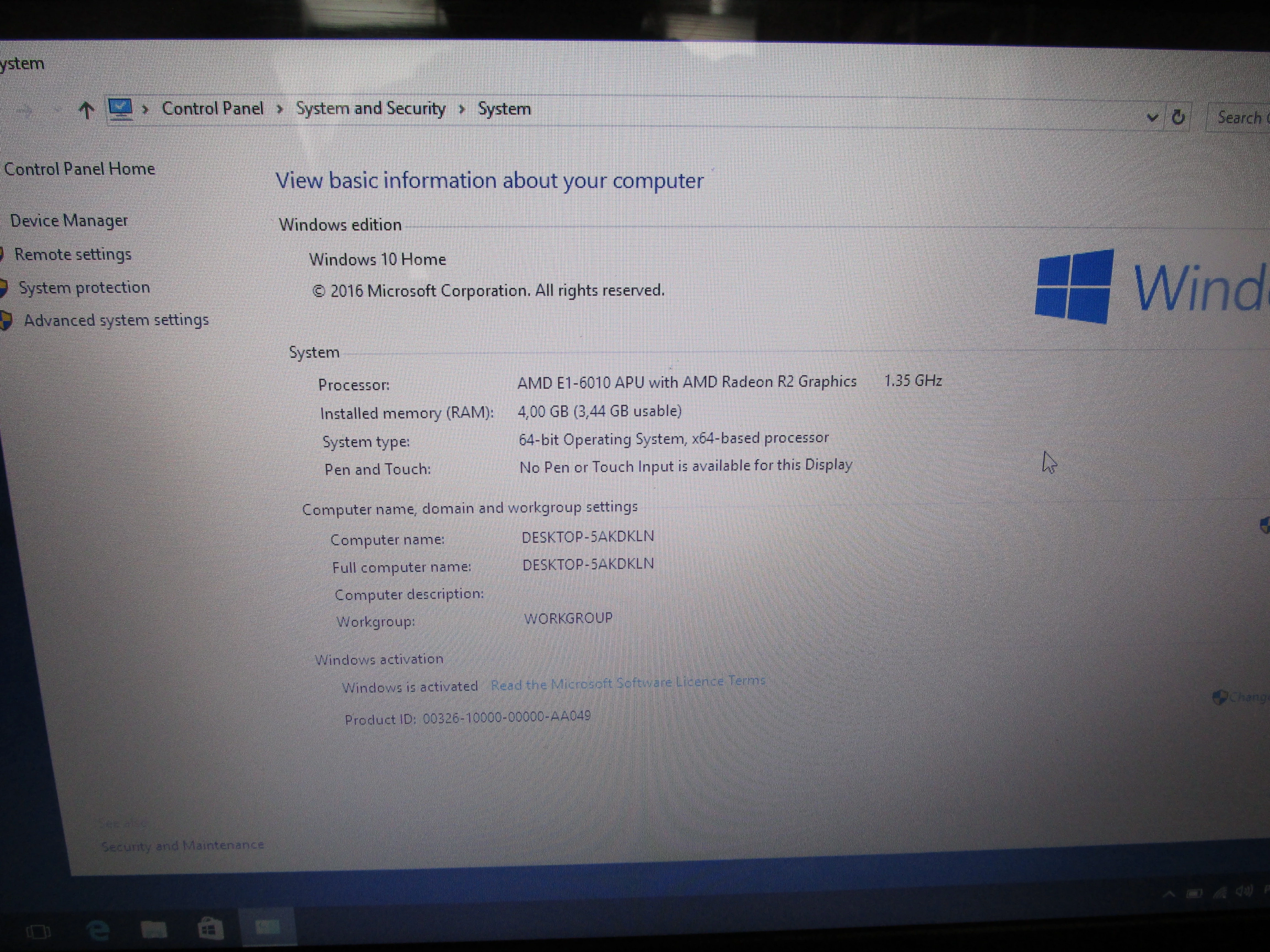Screen dimensions: 1270x952
Task: Click Computer name value DESKTOP-5AKDKLN
Action: point(588,537)
